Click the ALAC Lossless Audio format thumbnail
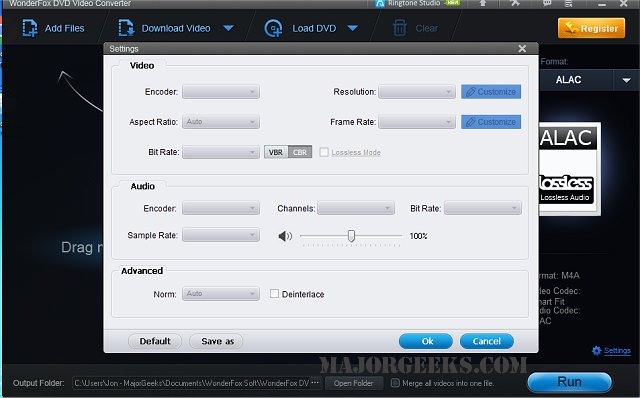 pos(568,169)
